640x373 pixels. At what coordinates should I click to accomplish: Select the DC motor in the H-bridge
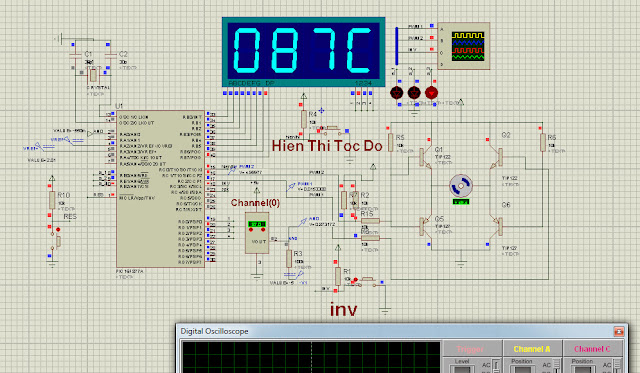[x=461, y=186]
